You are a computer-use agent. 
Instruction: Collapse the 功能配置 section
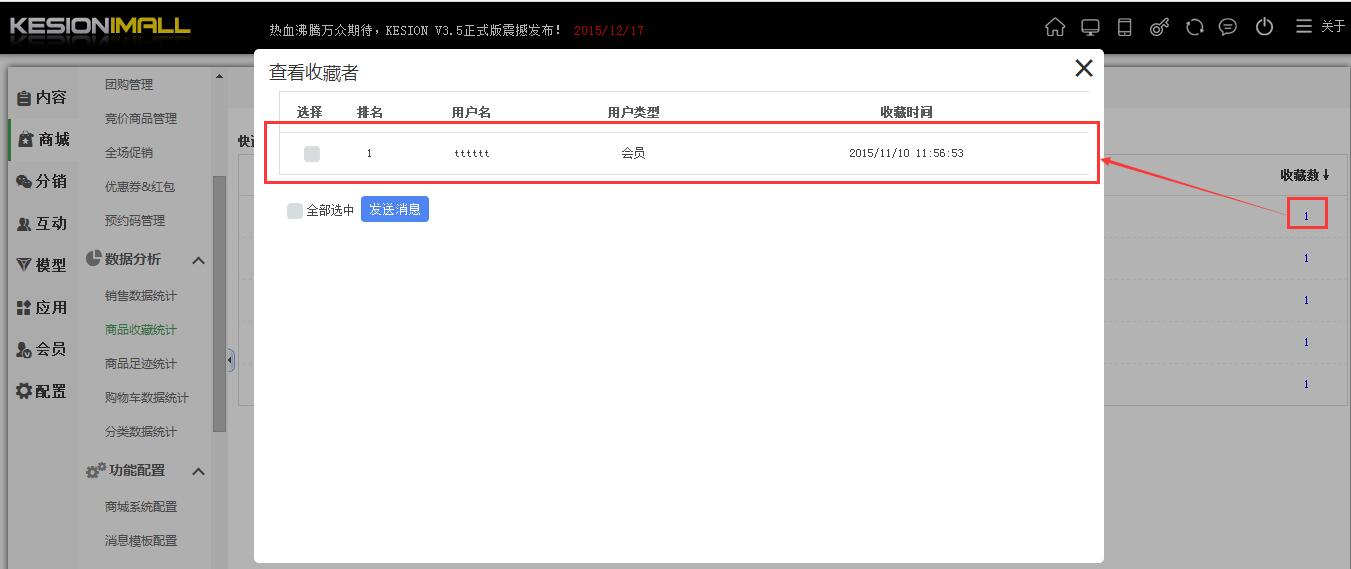(198, 471)
